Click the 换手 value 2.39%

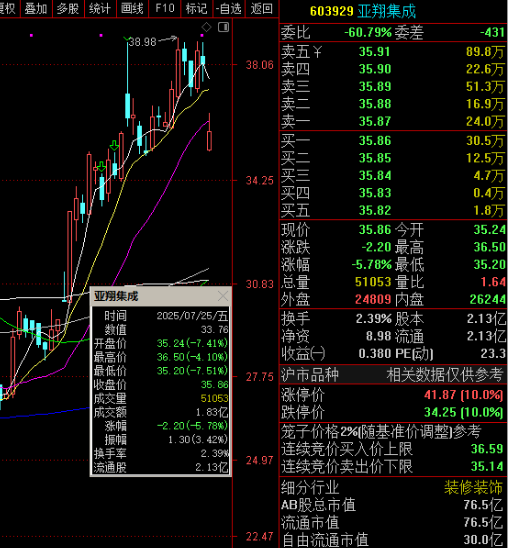coord(373,319)
